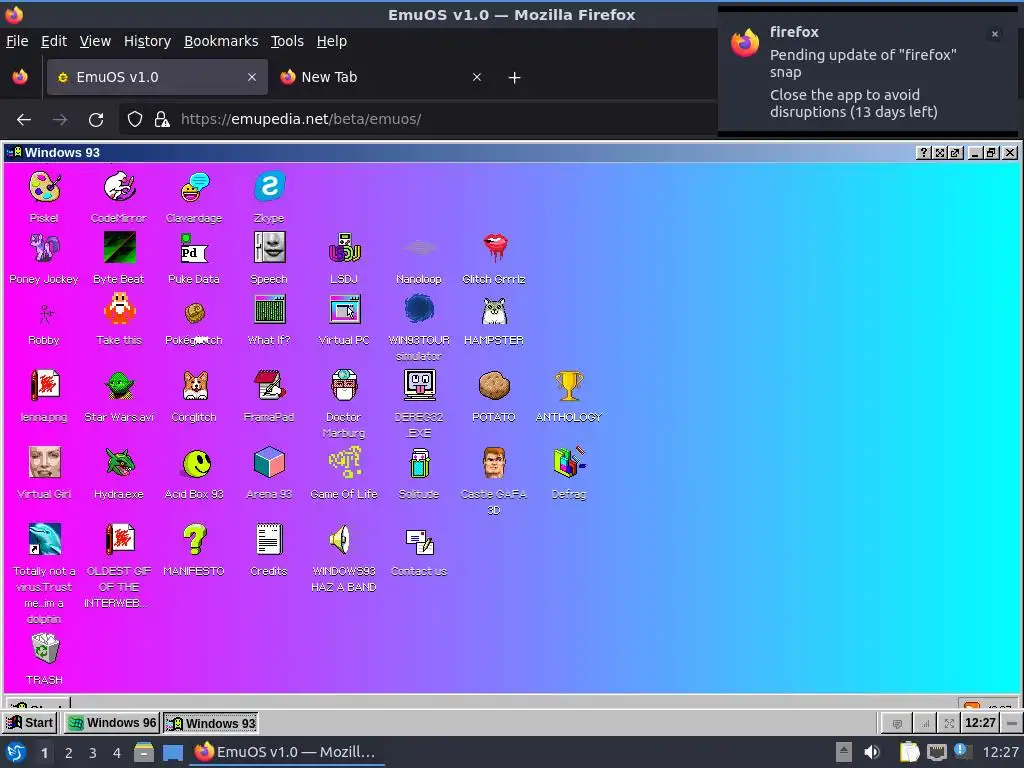The width and height of the screenshot is (1024, 768).
Task: Open the Take this icon
Action: tap(119, 310)
